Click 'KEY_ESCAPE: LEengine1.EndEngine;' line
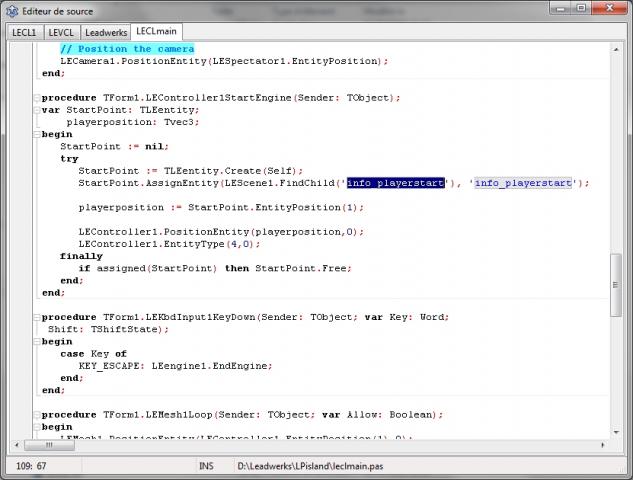 click(176, 366)
